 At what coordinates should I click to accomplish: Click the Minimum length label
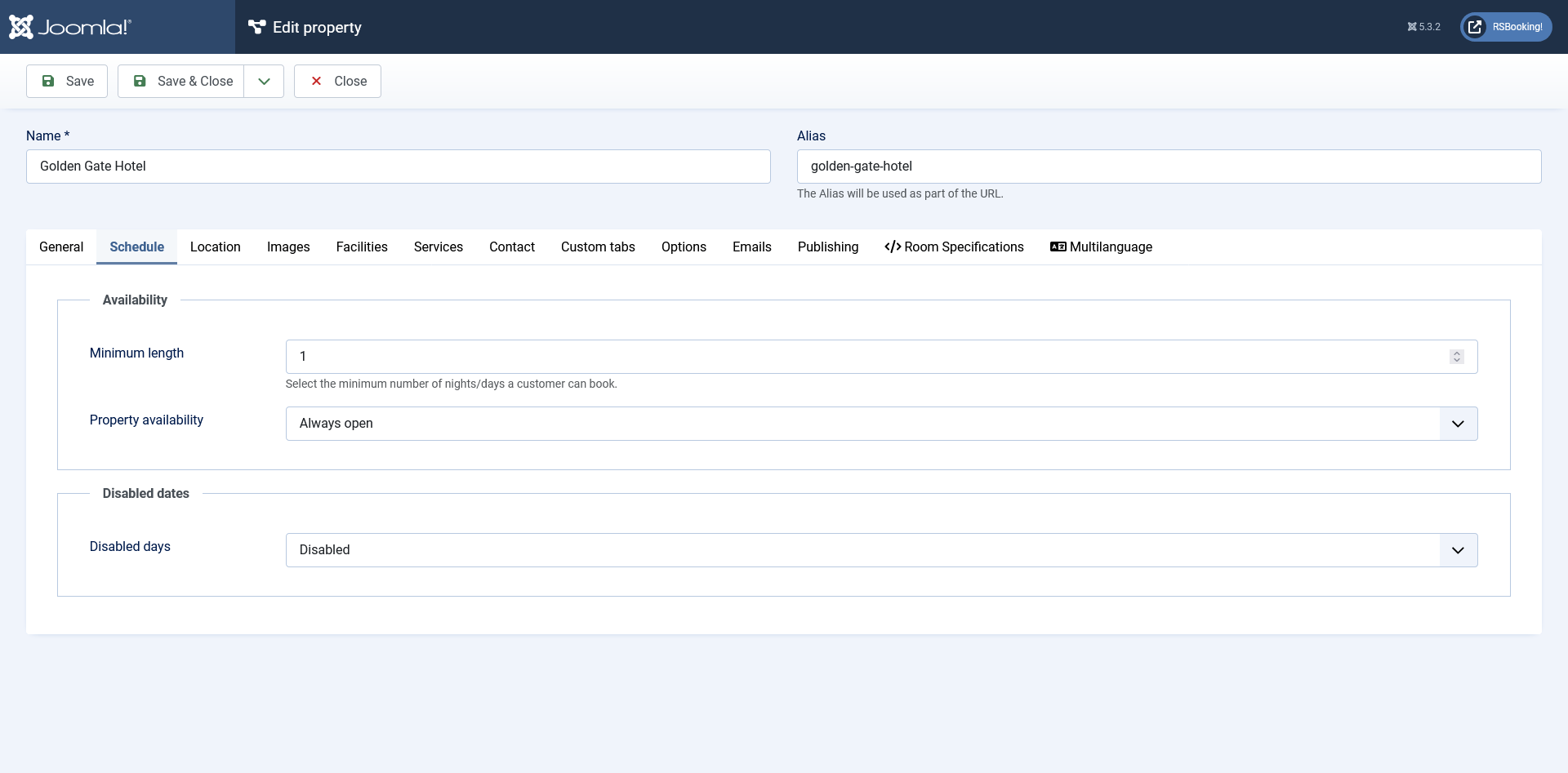pyautogui.click(x=136, y=353)
